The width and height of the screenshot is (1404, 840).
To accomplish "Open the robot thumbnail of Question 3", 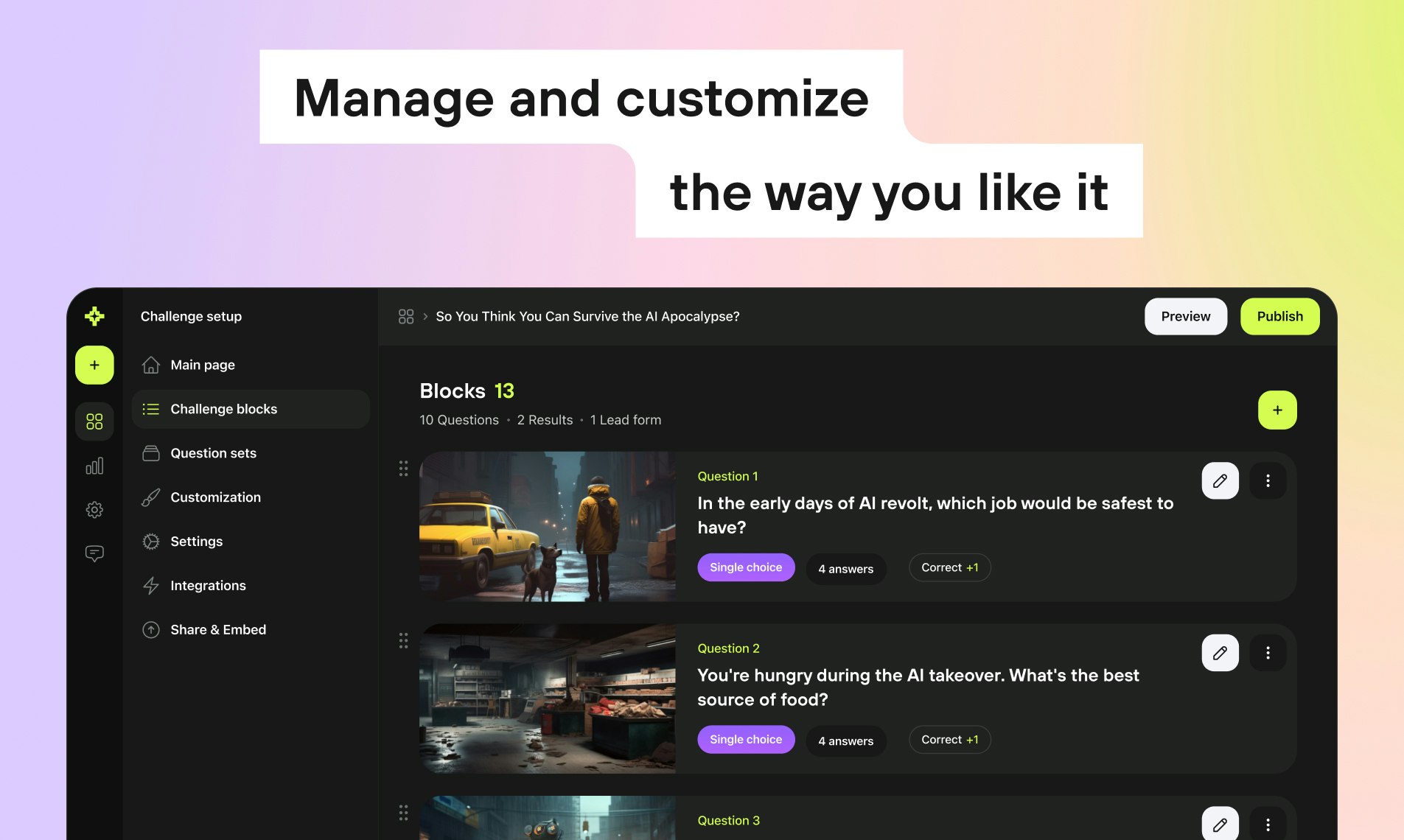I will (x=548, y=818).
